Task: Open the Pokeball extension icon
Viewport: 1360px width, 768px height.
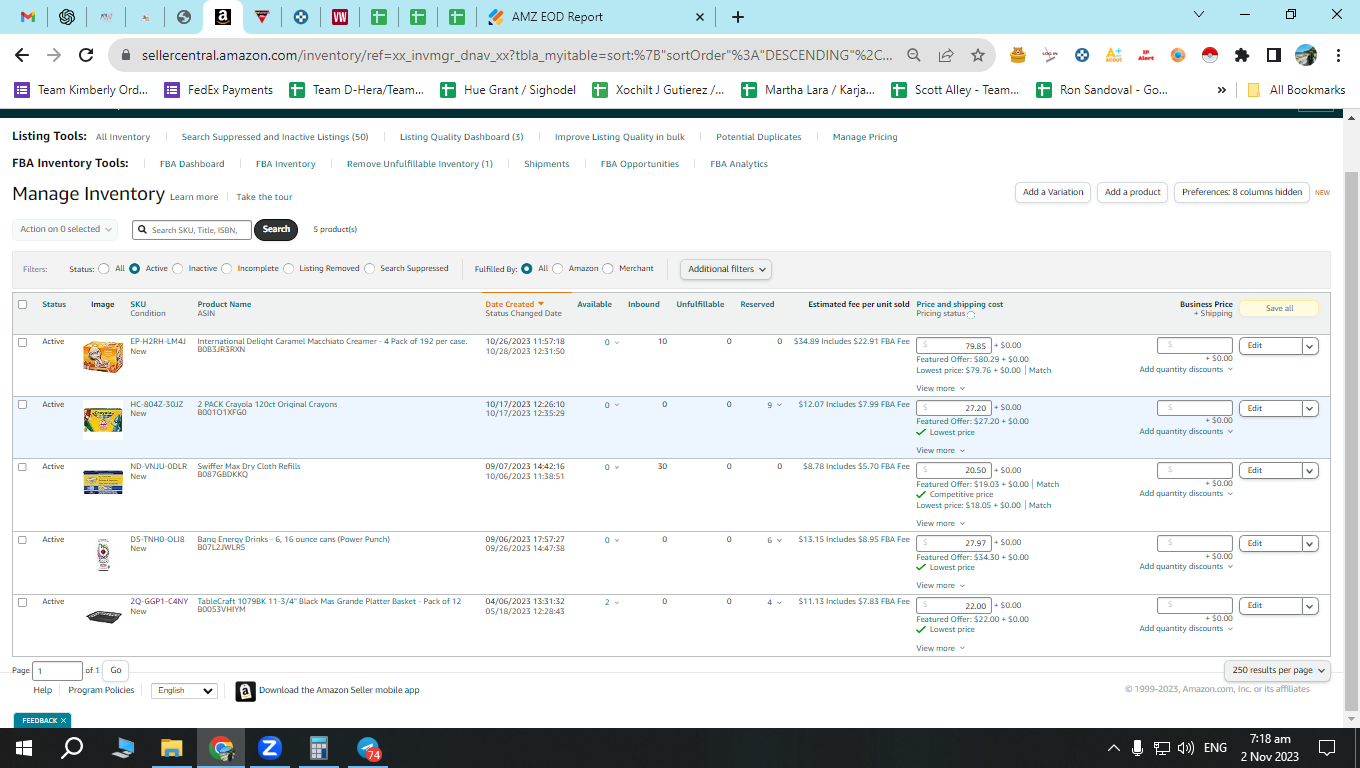Action: (x=1210, y=55)
